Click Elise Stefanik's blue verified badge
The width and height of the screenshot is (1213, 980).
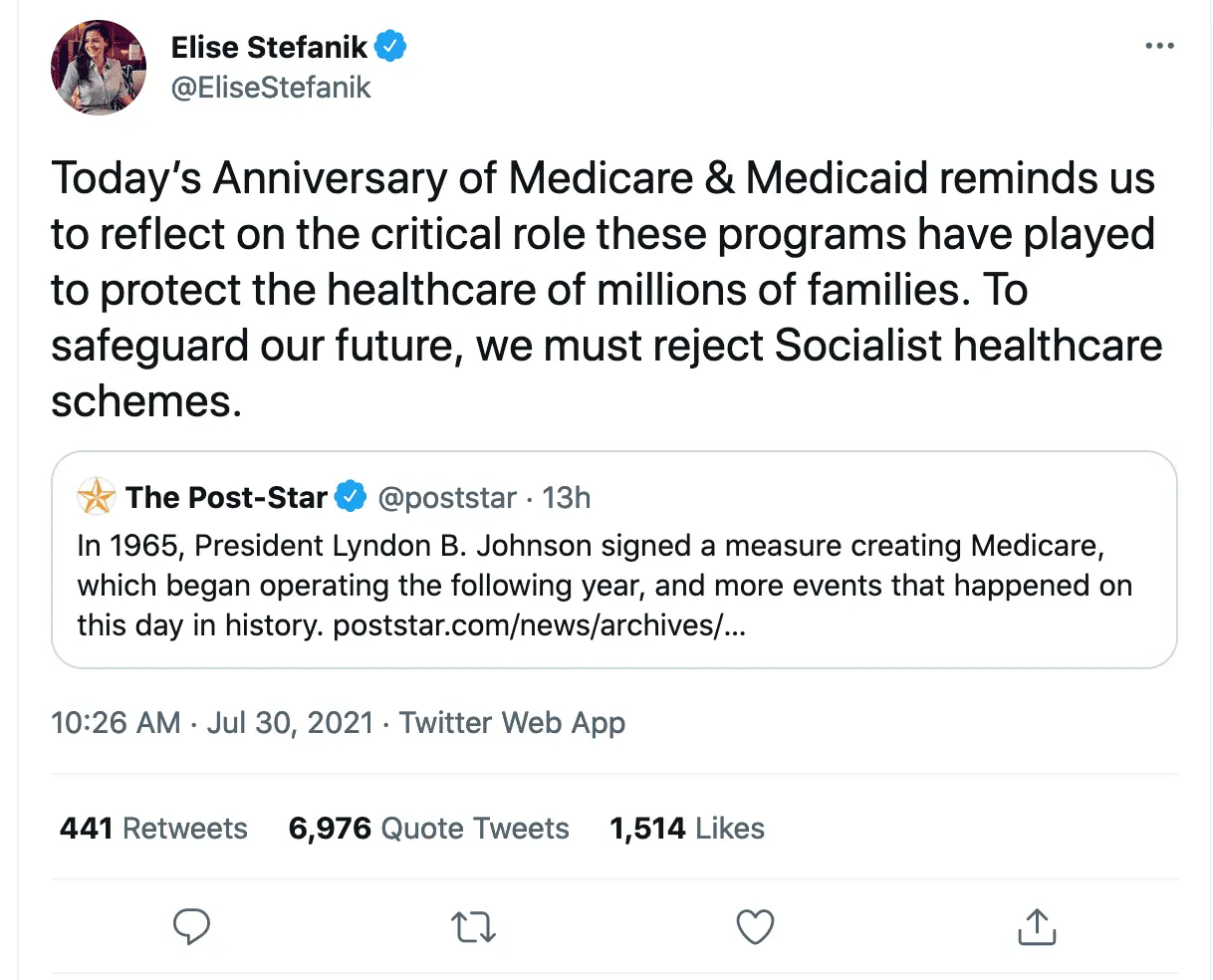click(x=390, y=47)
